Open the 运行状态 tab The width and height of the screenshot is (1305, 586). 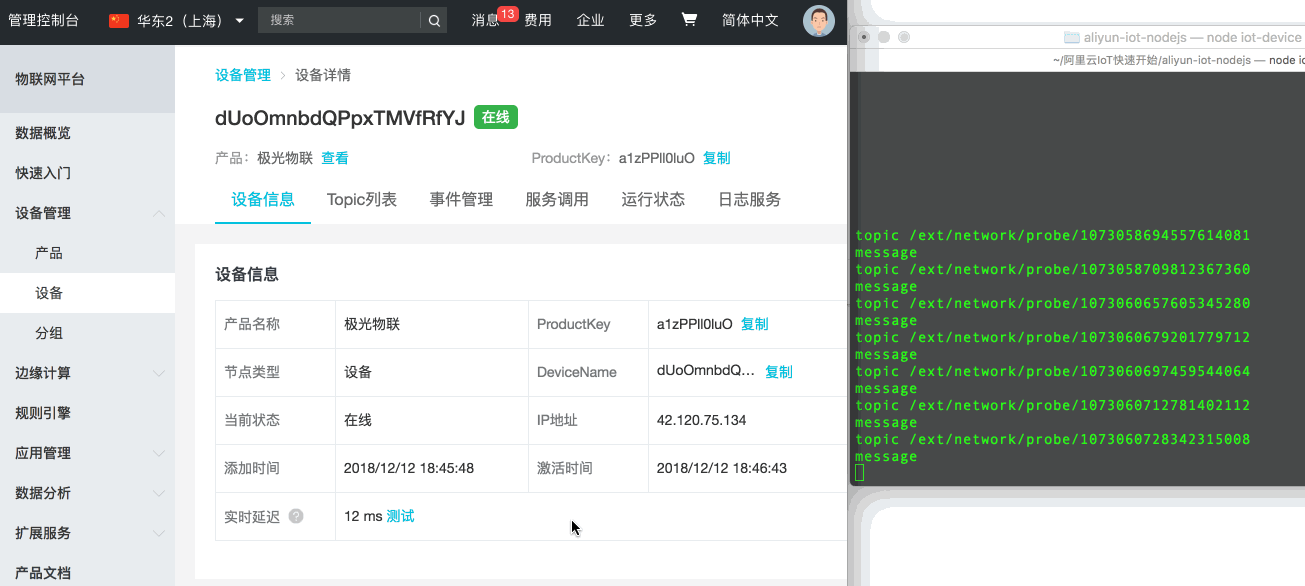(652, 198)
